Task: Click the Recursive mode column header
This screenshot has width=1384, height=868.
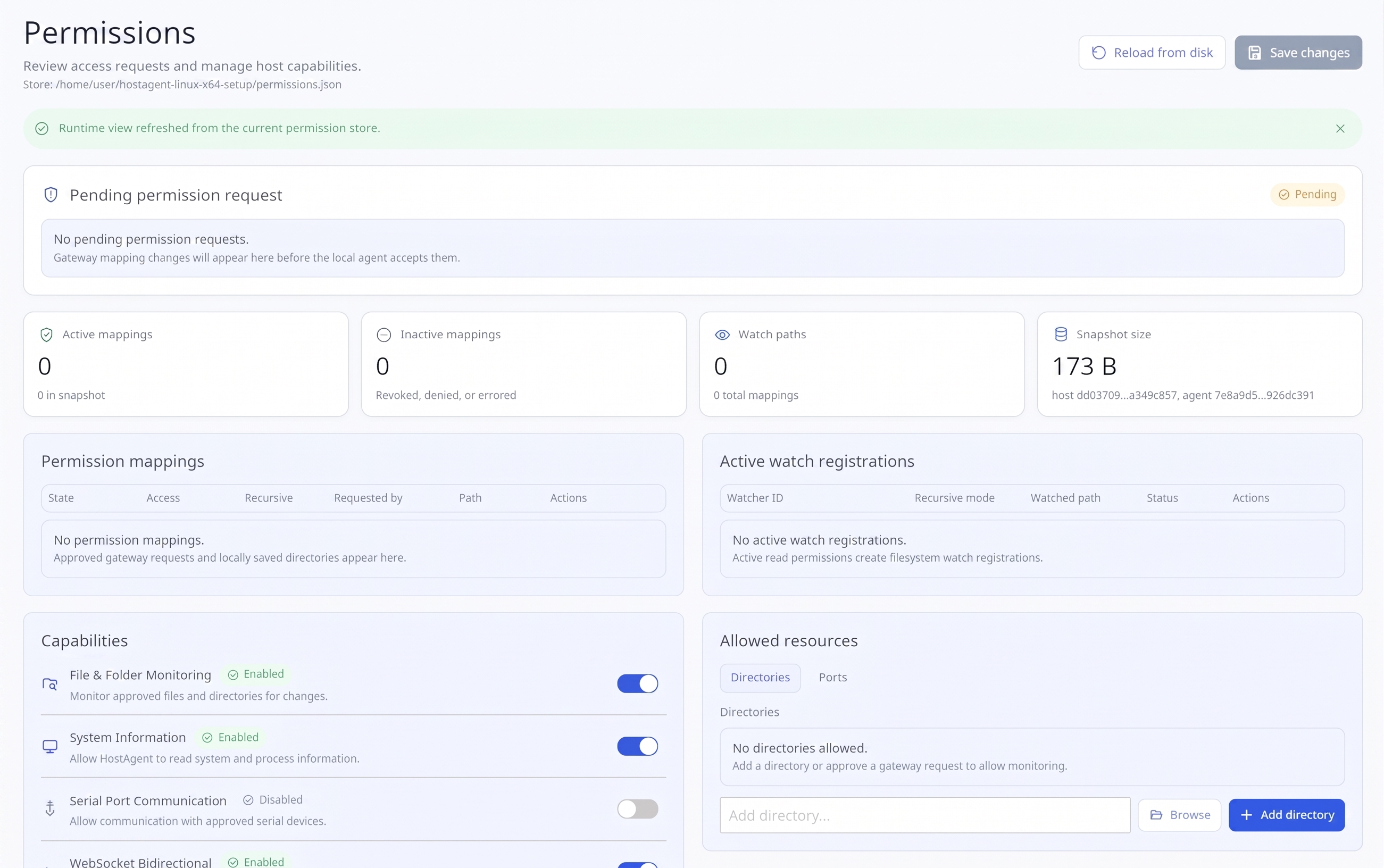Action: point(954,498)
